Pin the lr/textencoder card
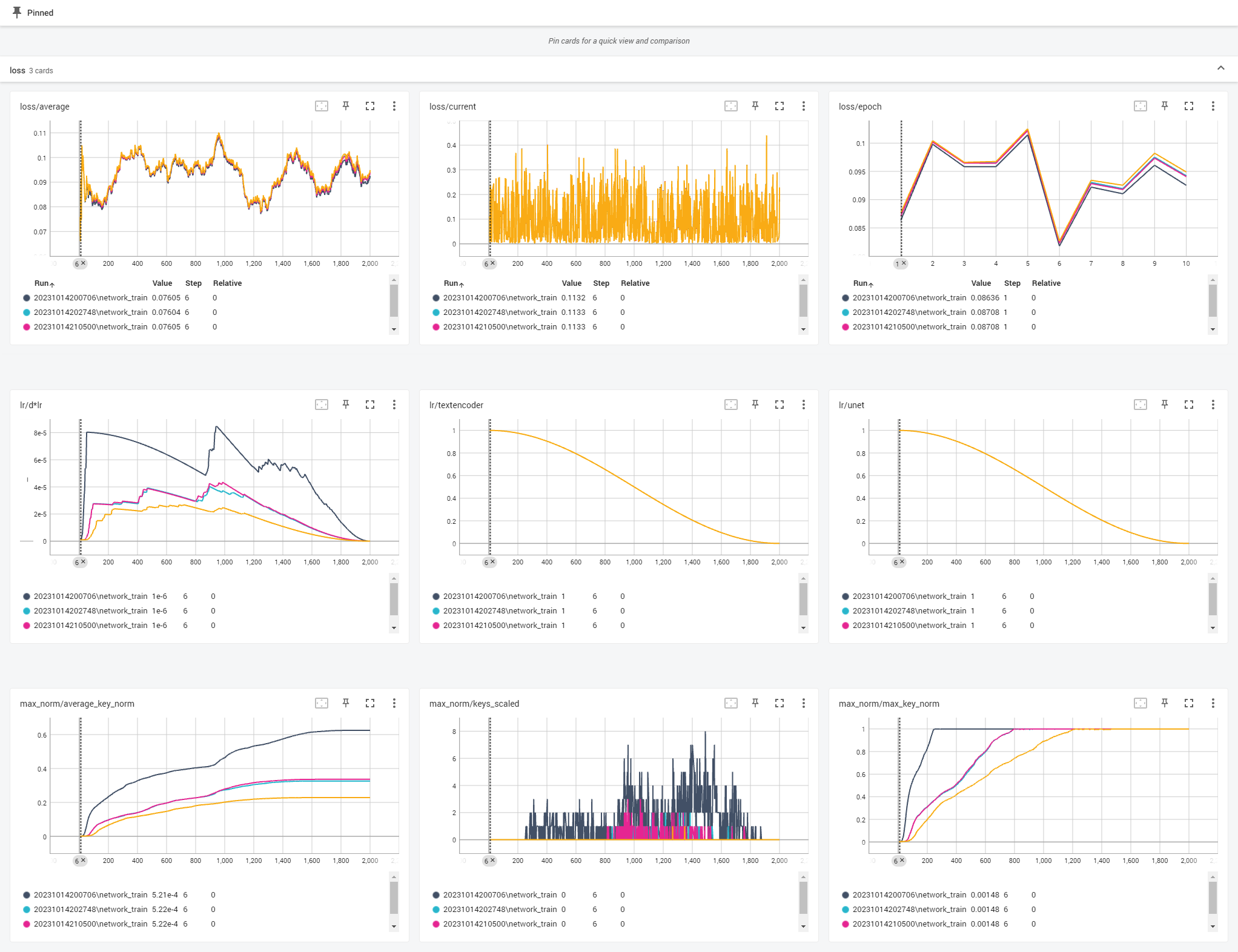The height and width of the screenshot is (952, 1238). (x=755, y=405)
